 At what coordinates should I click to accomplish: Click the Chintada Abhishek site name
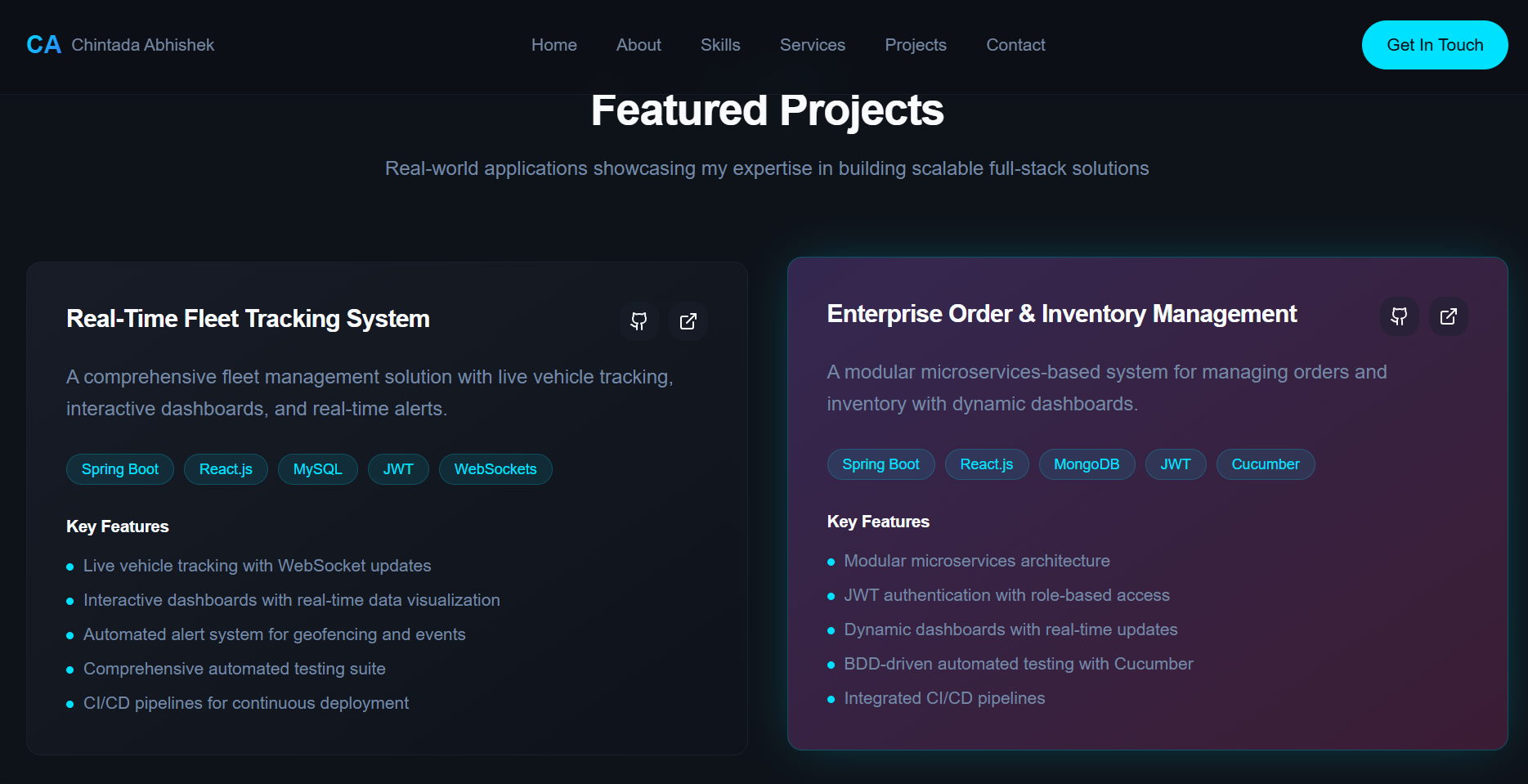click(142, 45)
